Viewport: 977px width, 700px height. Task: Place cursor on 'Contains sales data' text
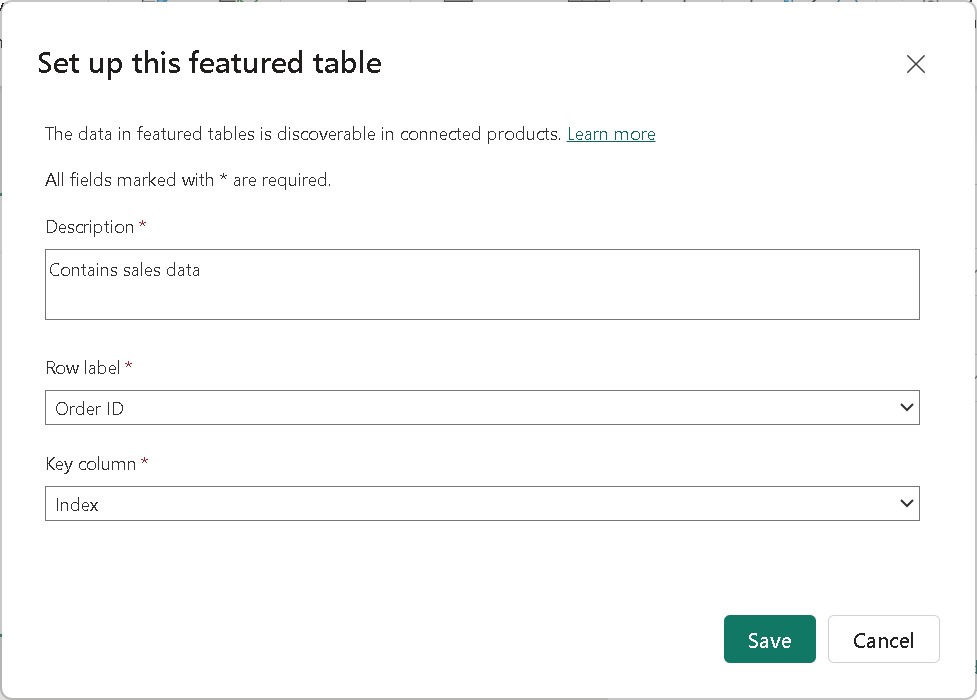(125, 270)
